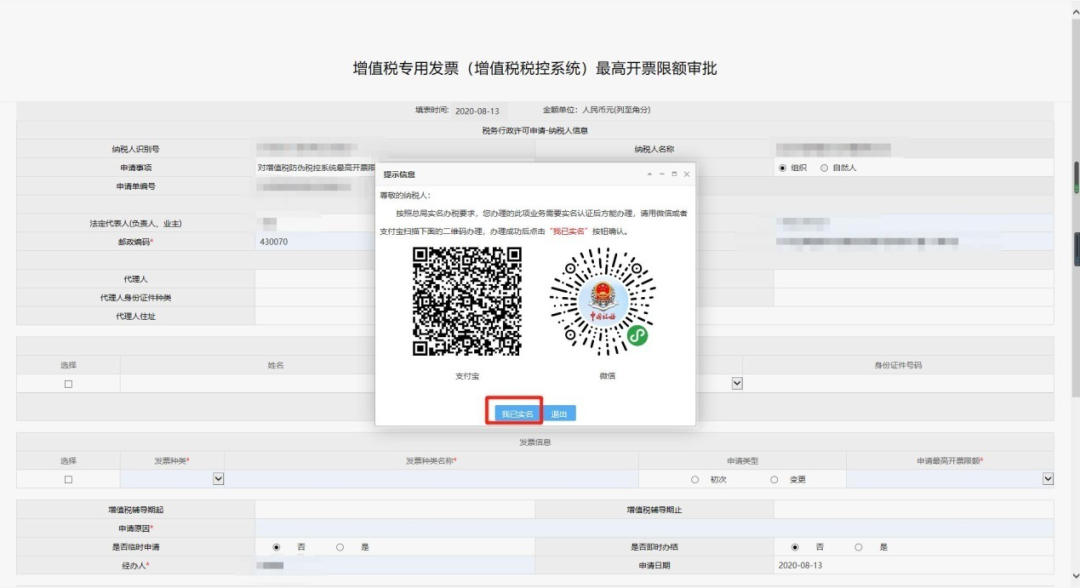The width and height of the screenshot is (1080, 588).
Task: Select the 组织 radio button
Action: point(782,168)
